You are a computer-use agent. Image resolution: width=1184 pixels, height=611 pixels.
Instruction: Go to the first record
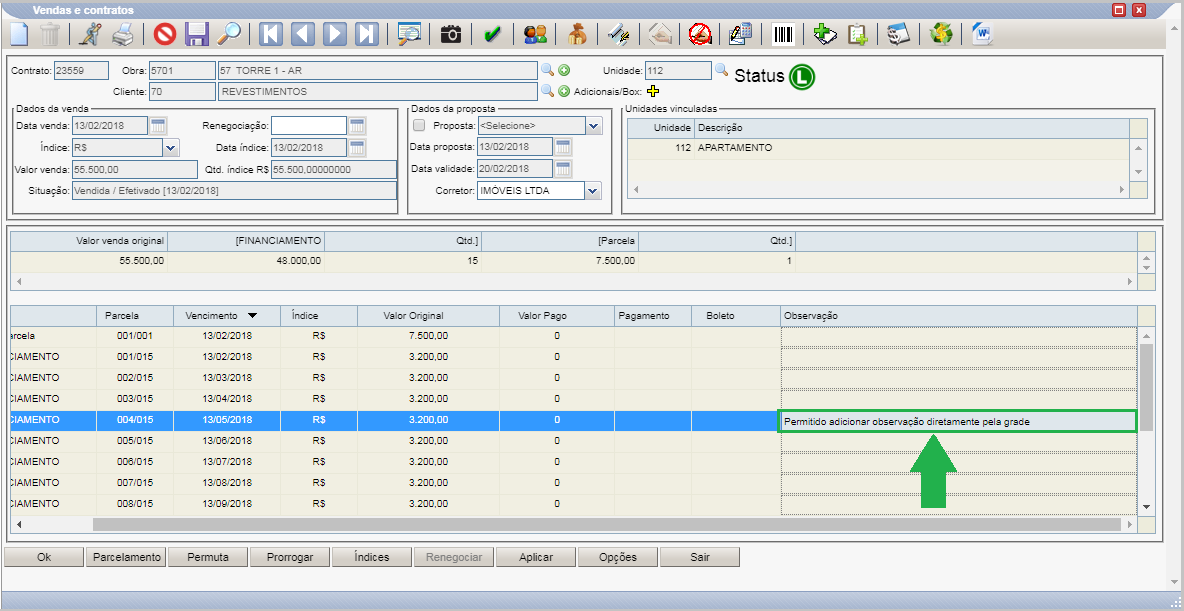point(270,34)
